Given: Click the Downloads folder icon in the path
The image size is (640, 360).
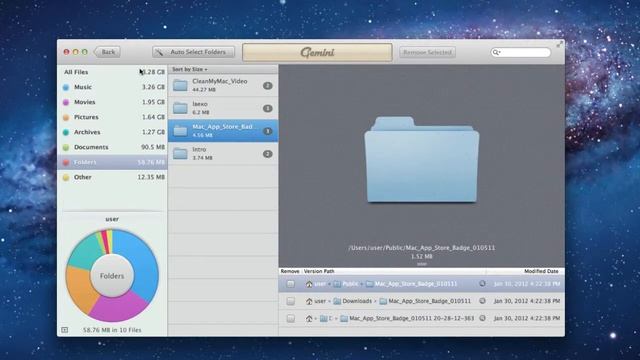Looking at the screenshot, I should 337,301.
